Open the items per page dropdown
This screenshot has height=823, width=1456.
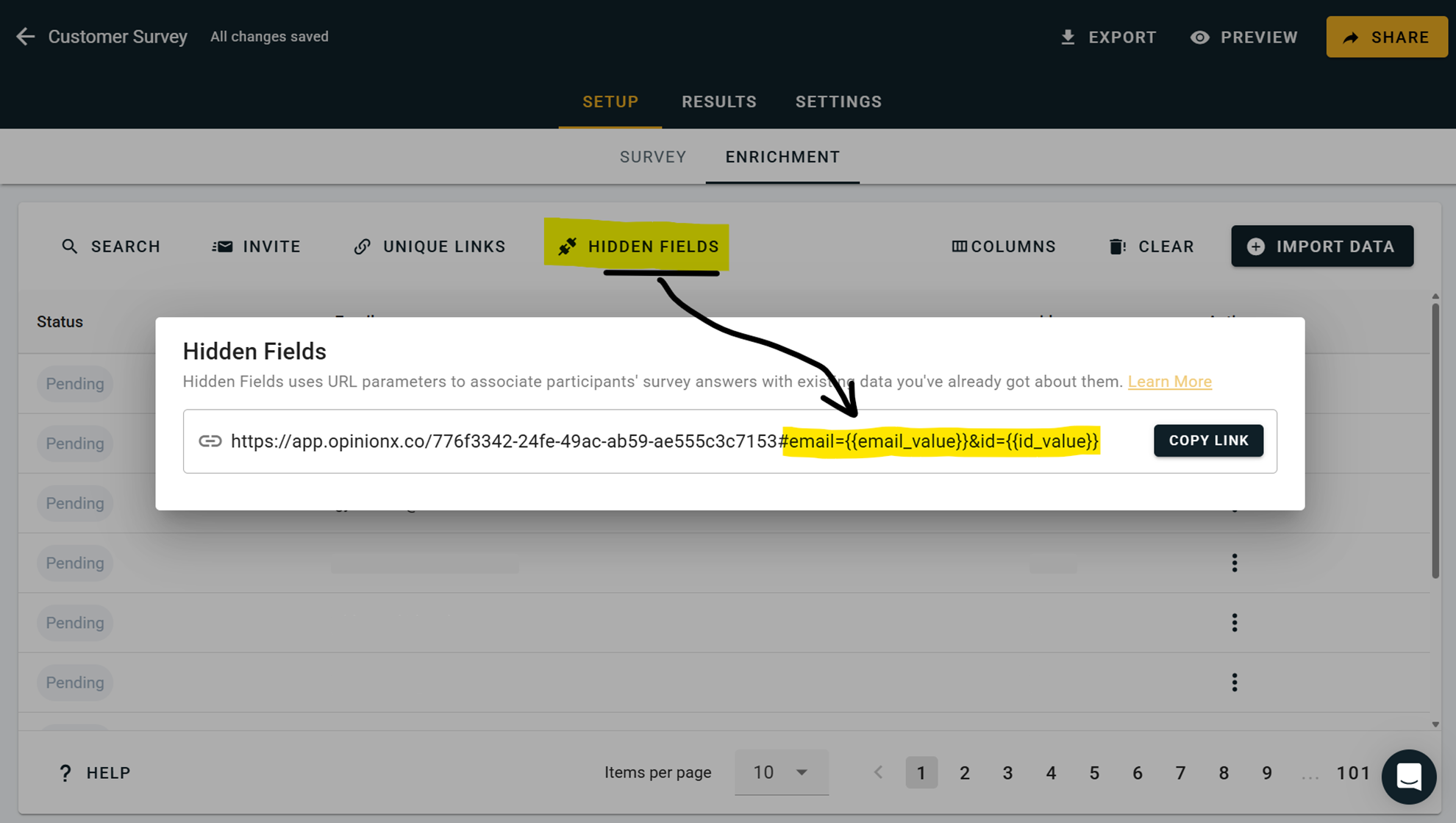(x=781, y=772)
